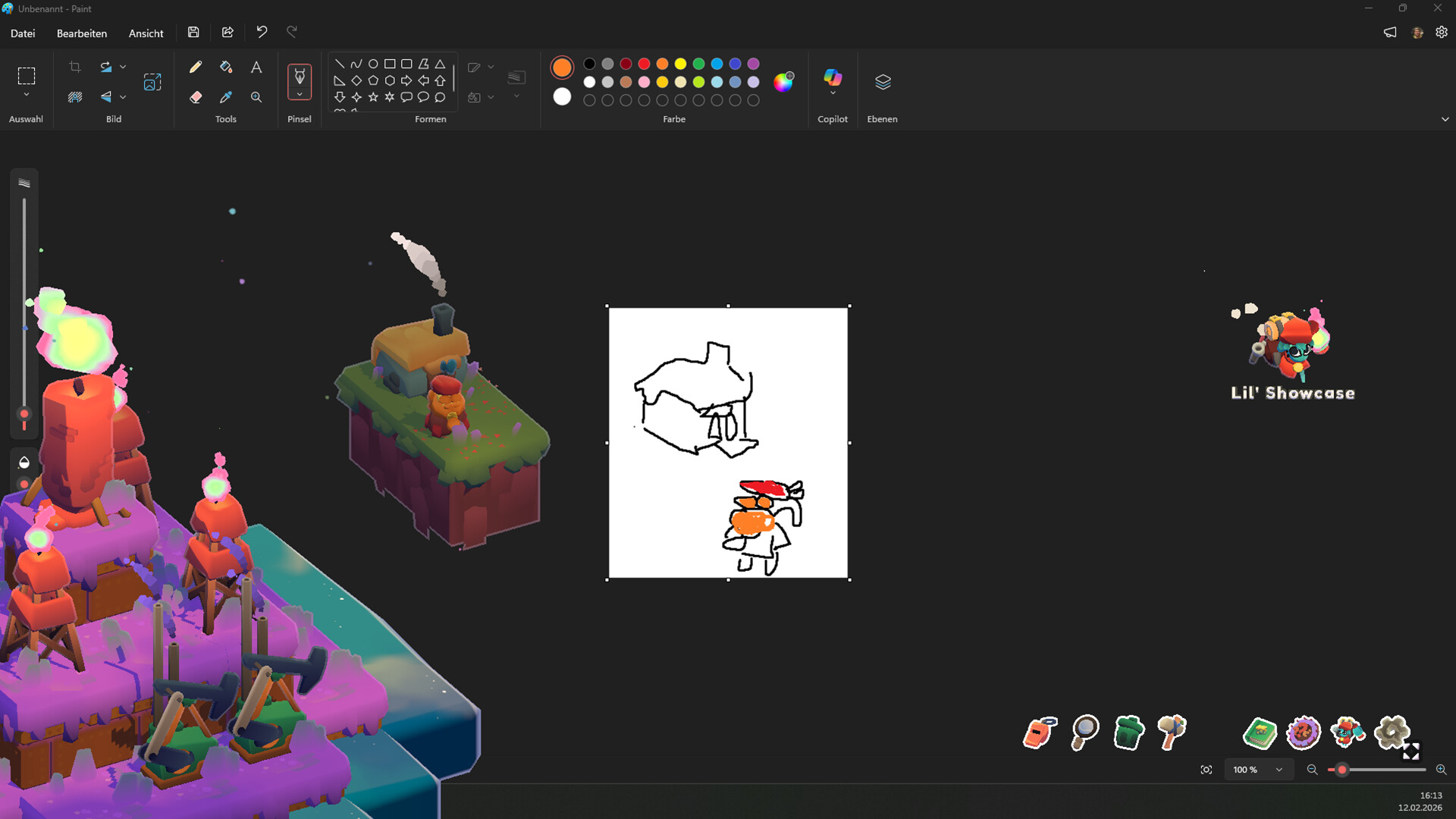Select the Magnifier tool
The image size is (1456, 819).
[256, 97]
